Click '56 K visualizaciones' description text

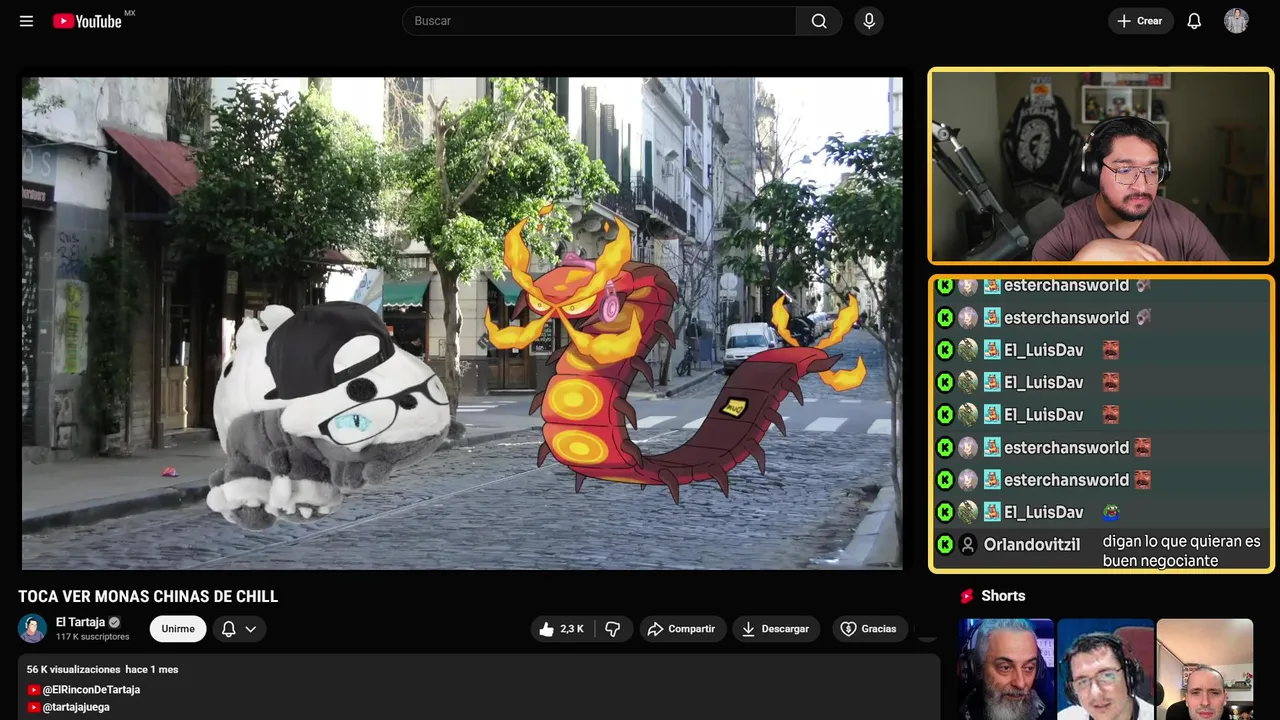point(74,669)
